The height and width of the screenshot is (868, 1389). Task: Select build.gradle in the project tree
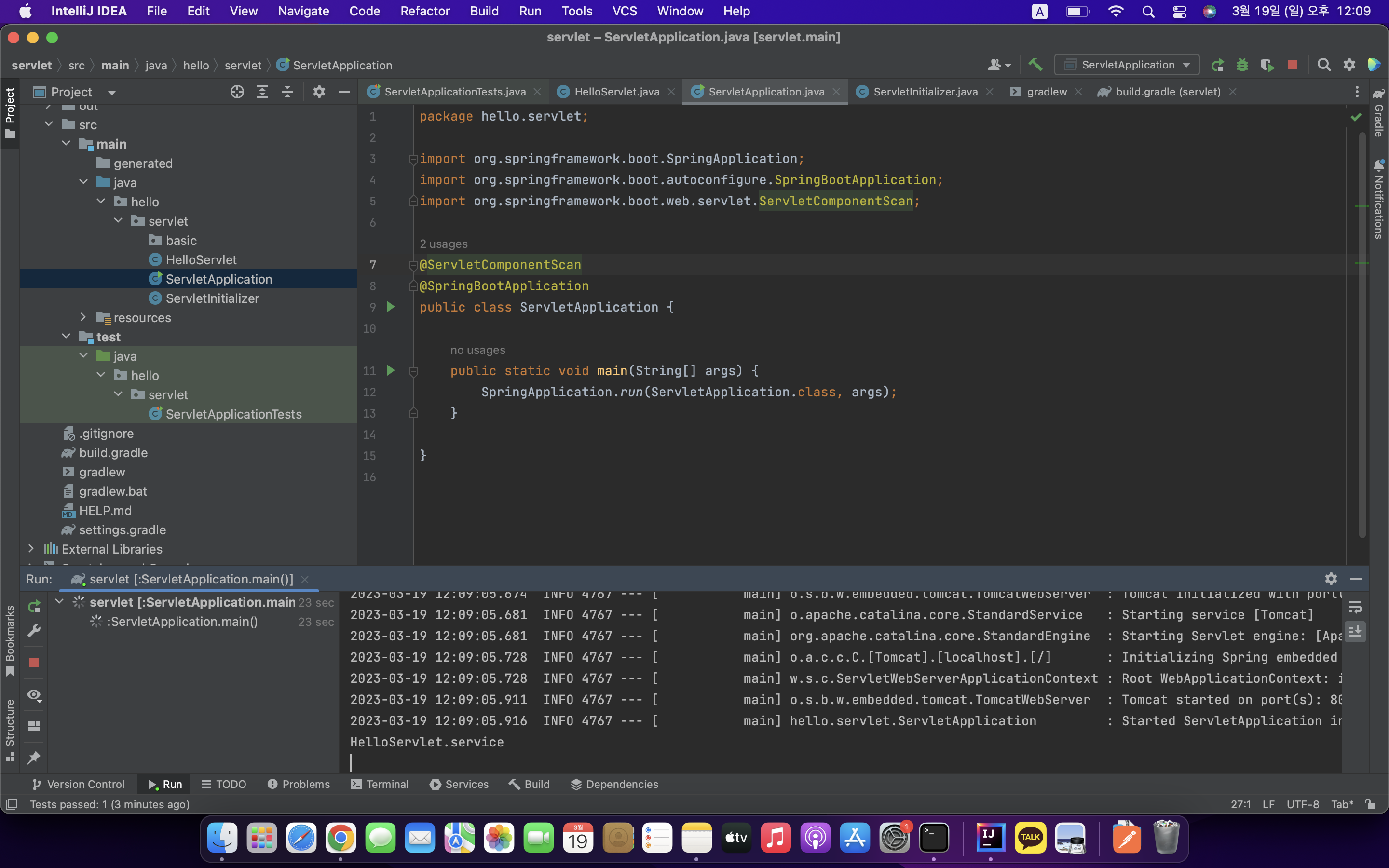(x=113, y=452)
